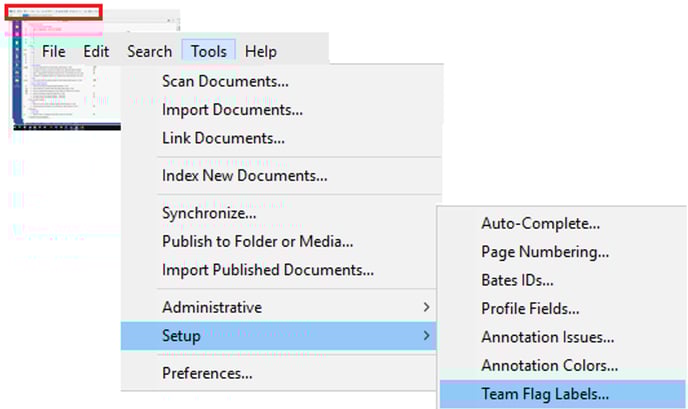Select Synchronize... in the Tools menu

(x=209, y=213)
